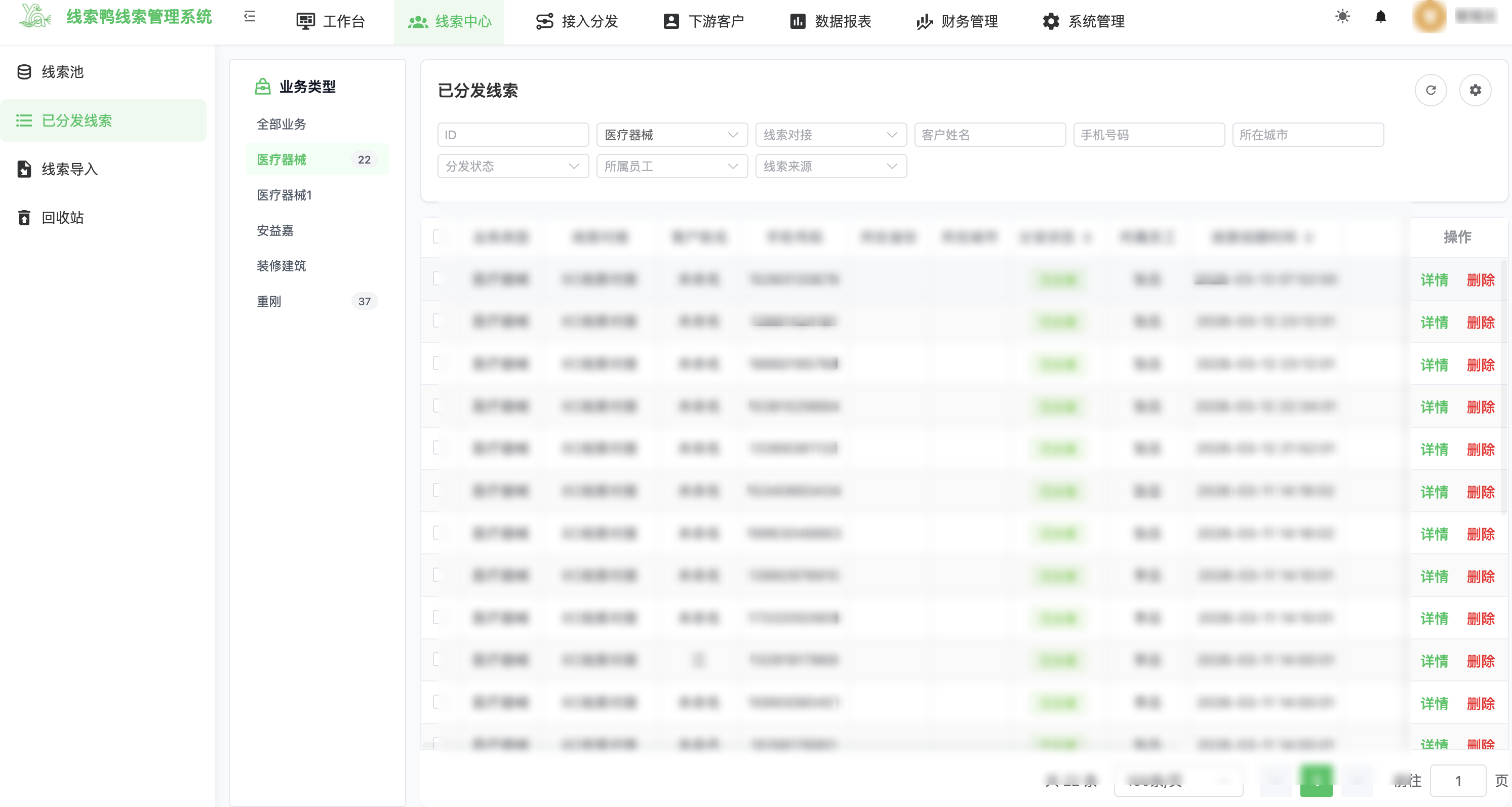The height and width of the screenshot is (807, 1512).
Task: Switch to the 数据报表 top menu
Action: 830,22
